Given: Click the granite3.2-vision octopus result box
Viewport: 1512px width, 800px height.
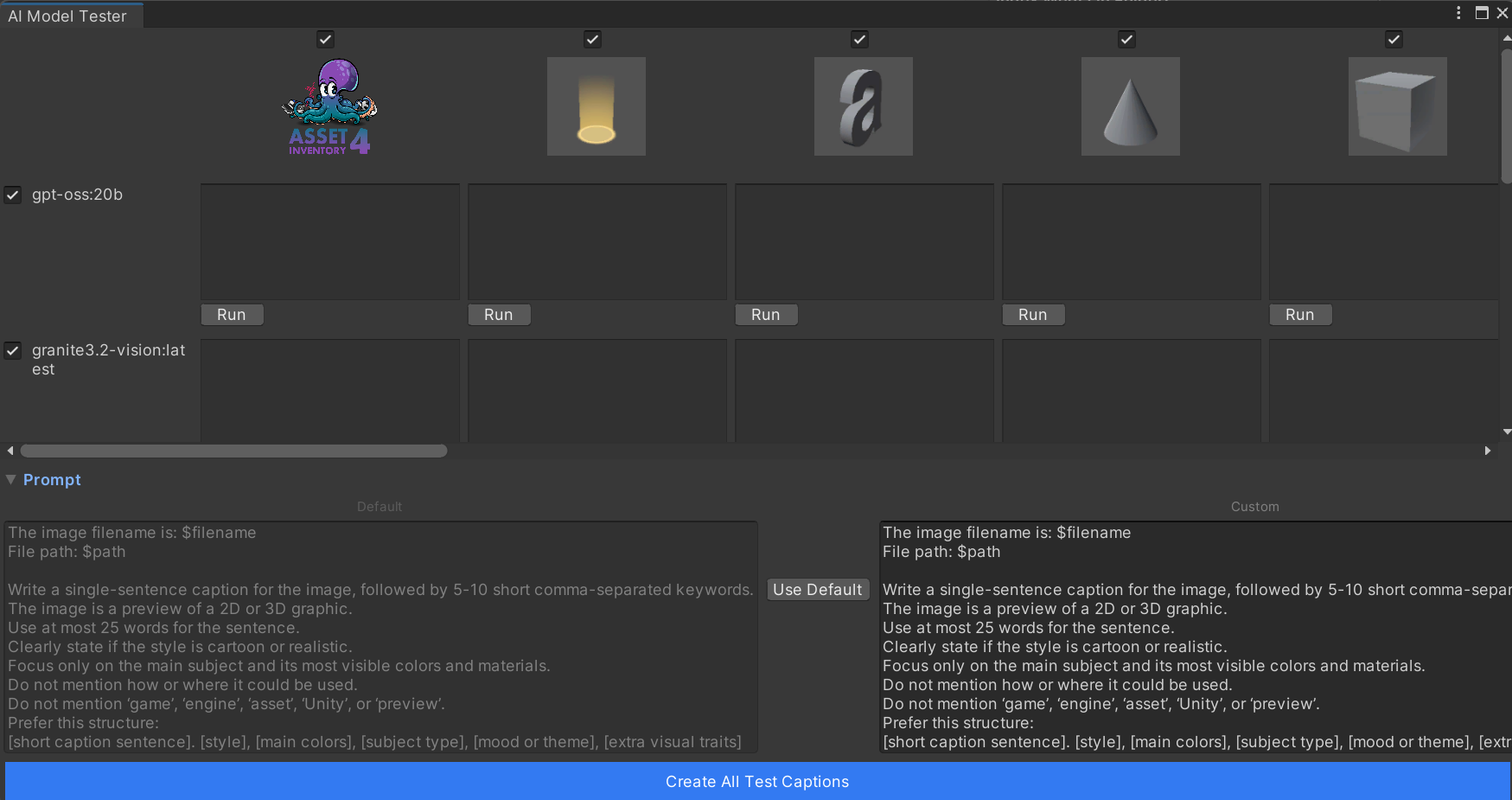Looking at the screenshot, I should [330, 391].
